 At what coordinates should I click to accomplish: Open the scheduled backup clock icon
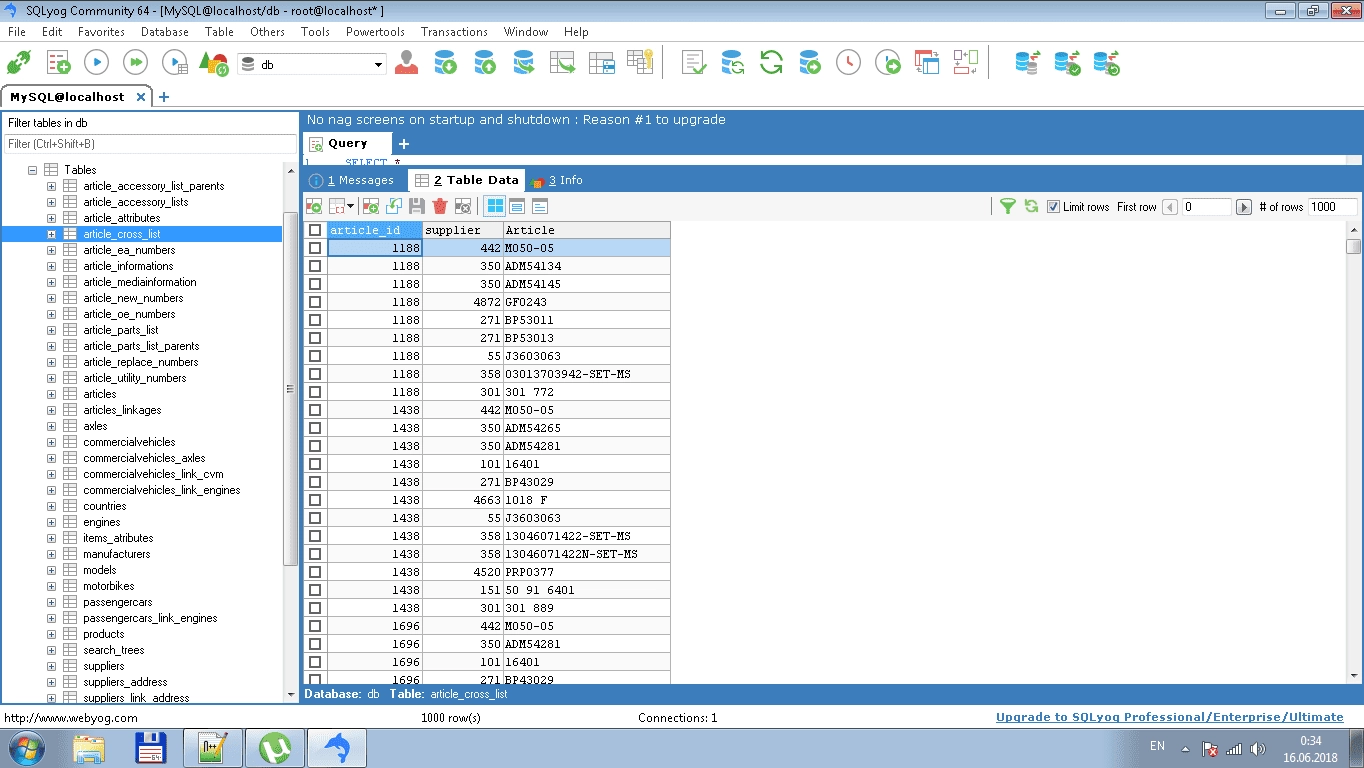(848, 63)
